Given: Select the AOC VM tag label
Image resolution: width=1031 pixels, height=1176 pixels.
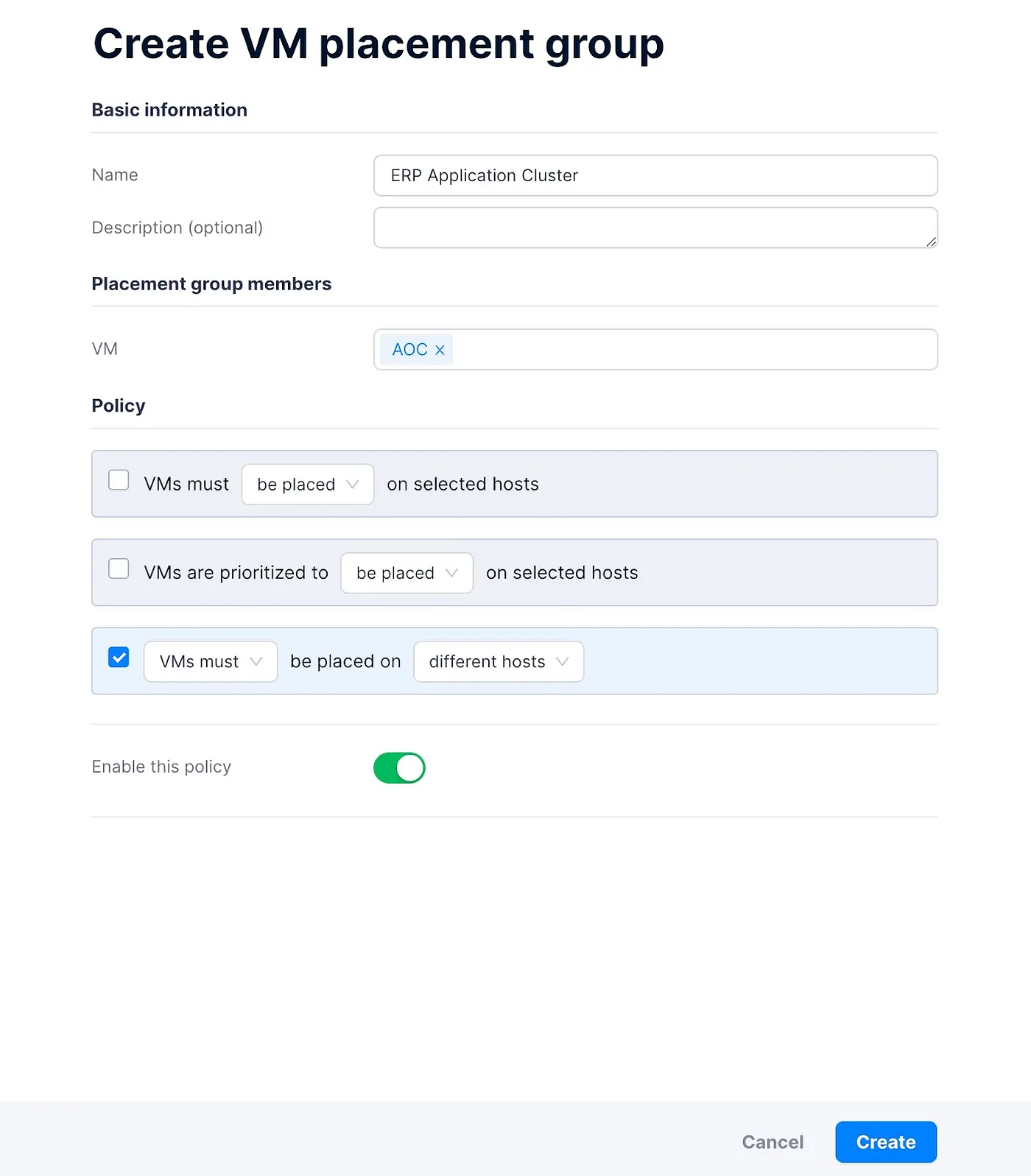Looking at the screenshot, I should [x=409, y=350].
